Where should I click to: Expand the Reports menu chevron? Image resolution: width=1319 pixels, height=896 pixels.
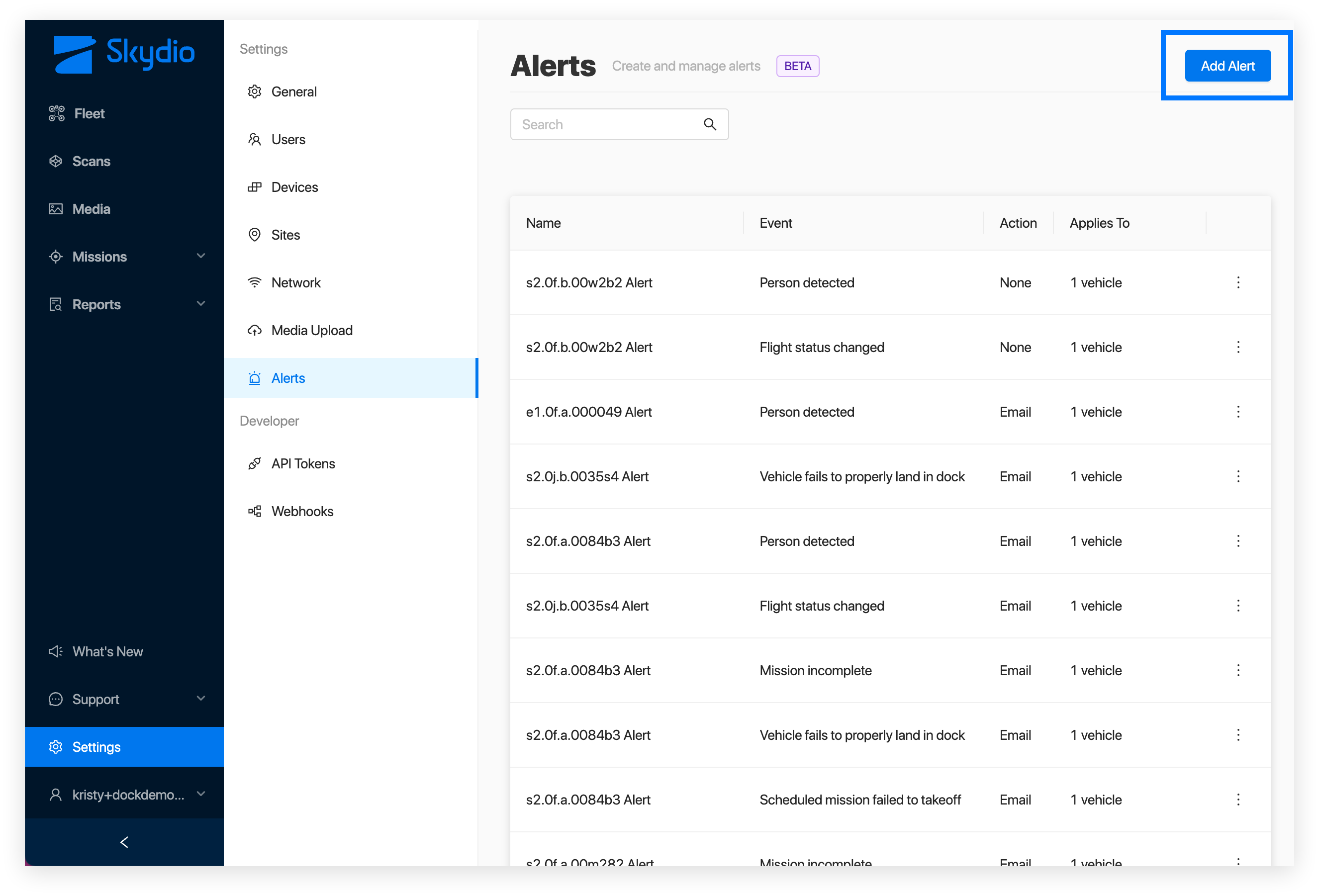click(x=201, y=304)
